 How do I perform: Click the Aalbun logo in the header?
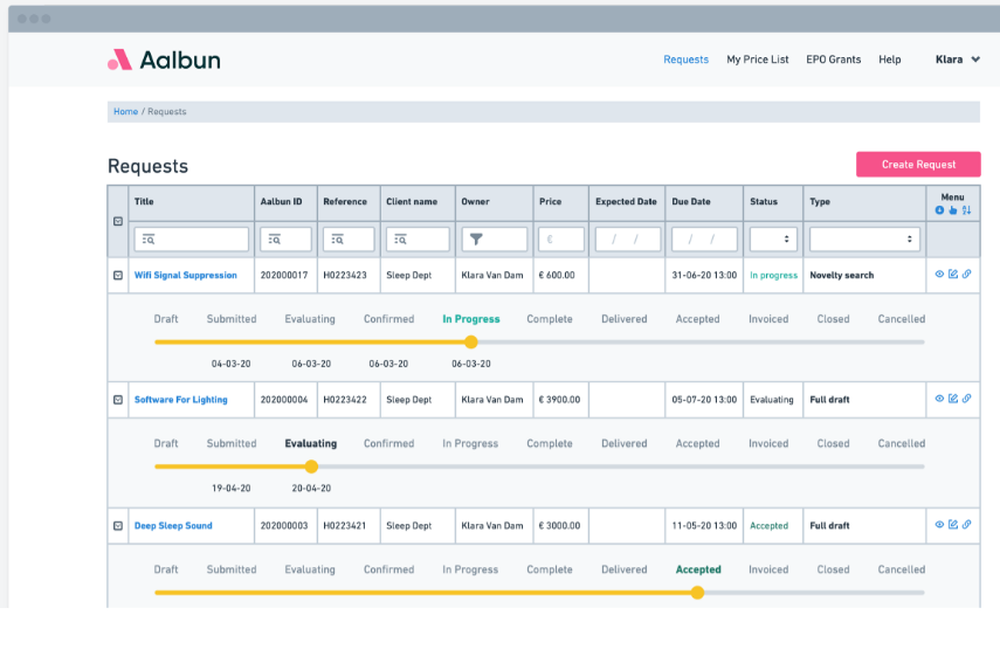[163, 58]
